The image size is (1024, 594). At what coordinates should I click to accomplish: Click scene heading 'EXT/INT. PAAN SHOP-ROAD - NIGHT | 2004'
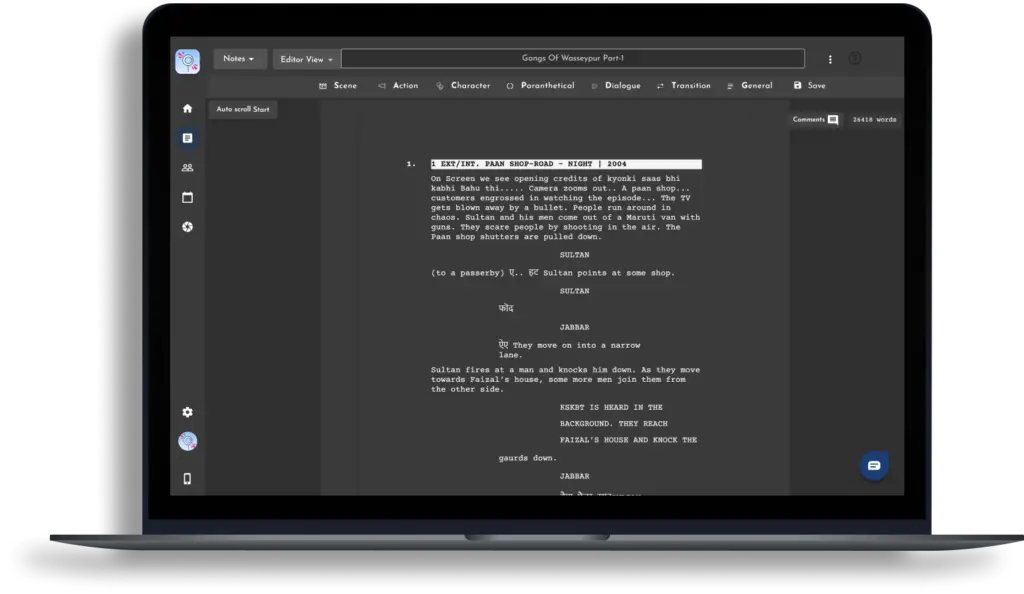(x=566, y=164)
